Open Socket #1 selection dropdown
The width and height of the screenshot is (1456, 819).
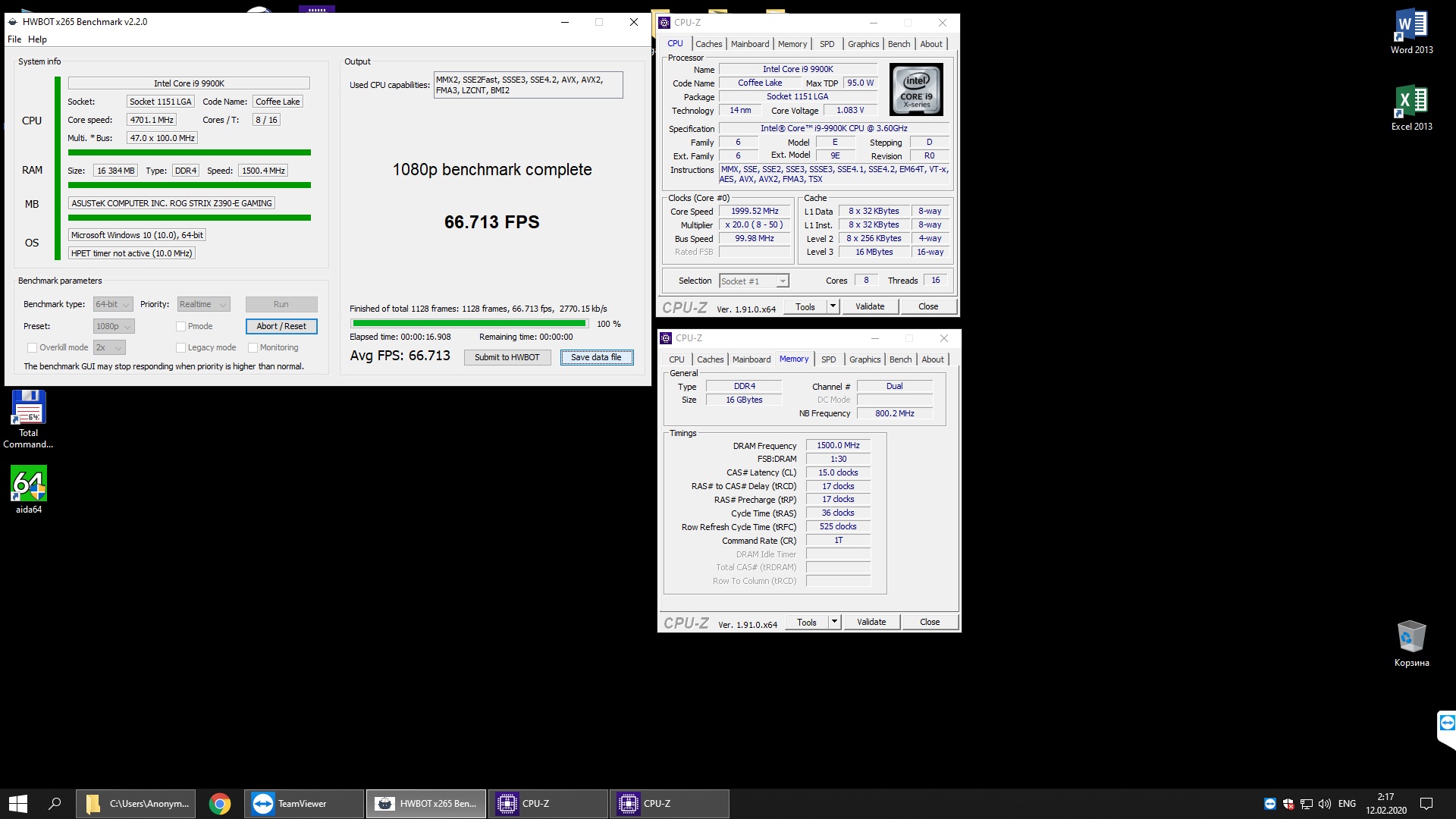[754, 281]
